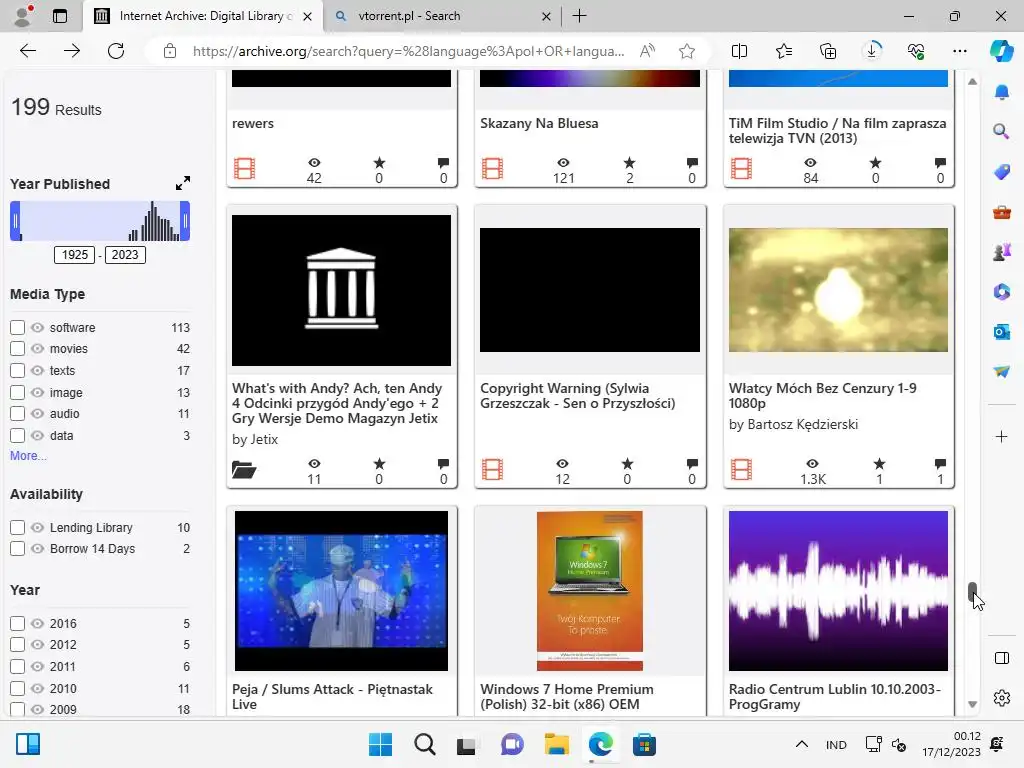Screen dimensions: 1024x768
Task: Click the 1925 start year field
Action: click(x=74, y=255)
